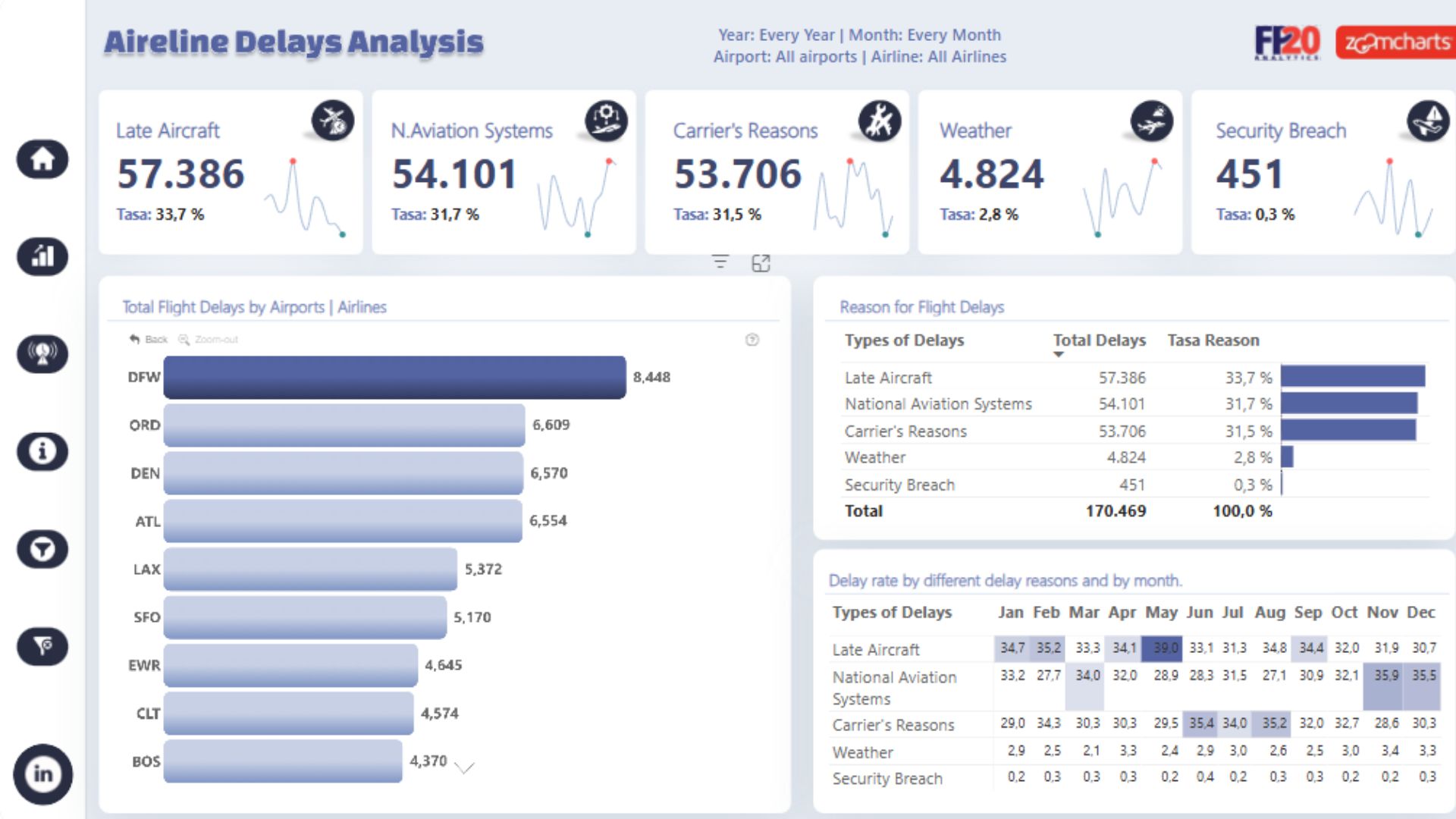This screenshot has width=1456, height=819.
Task: Click the visual filter lines icon
Action: (x=720, y=262)
